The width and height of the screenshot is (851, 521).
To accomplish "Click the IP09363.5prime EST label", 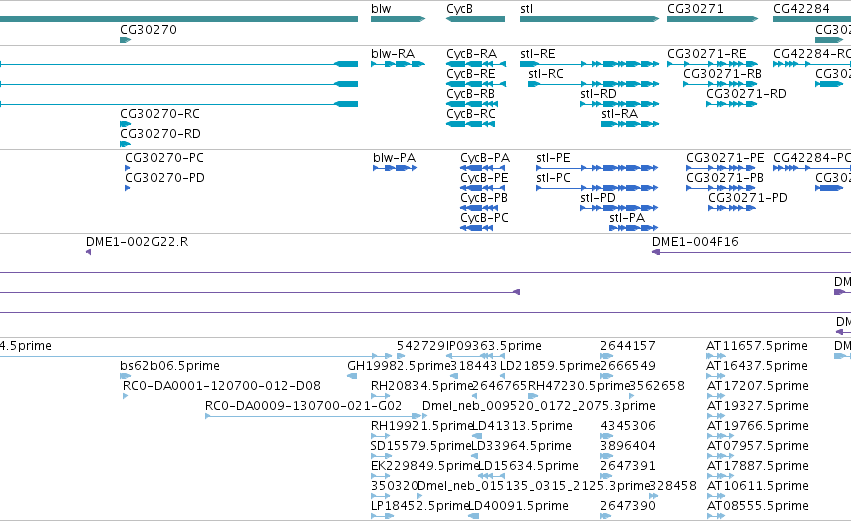I will click(x=493, y=346).
